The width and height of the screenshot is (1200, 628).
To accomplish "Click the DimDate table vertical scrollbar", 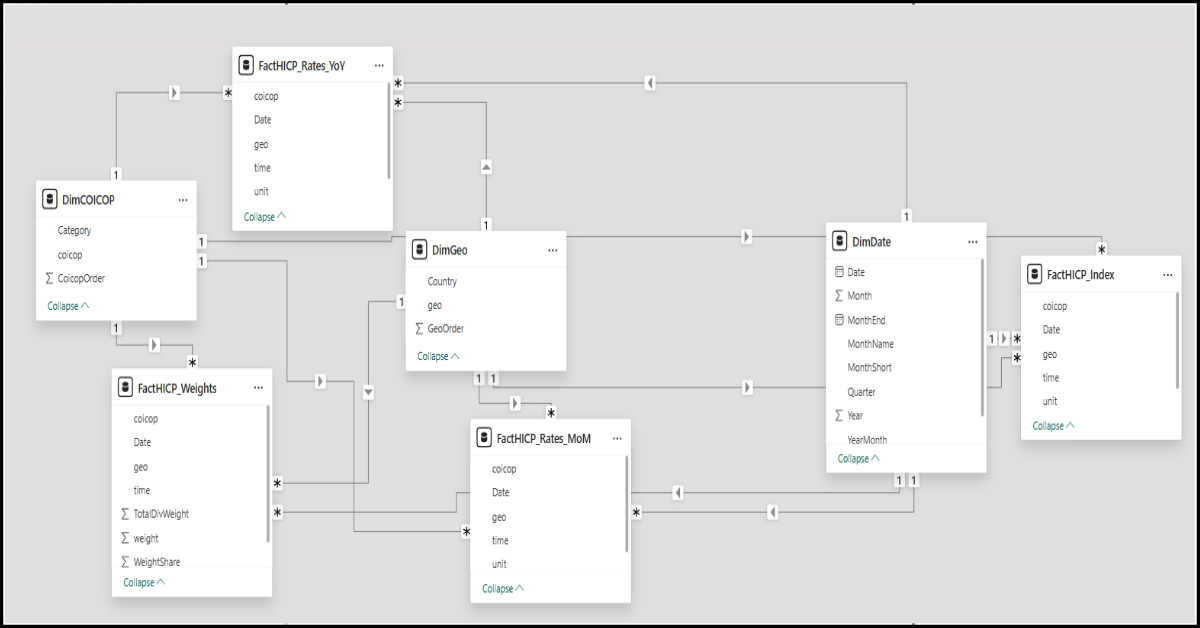I will coord(983,338).
